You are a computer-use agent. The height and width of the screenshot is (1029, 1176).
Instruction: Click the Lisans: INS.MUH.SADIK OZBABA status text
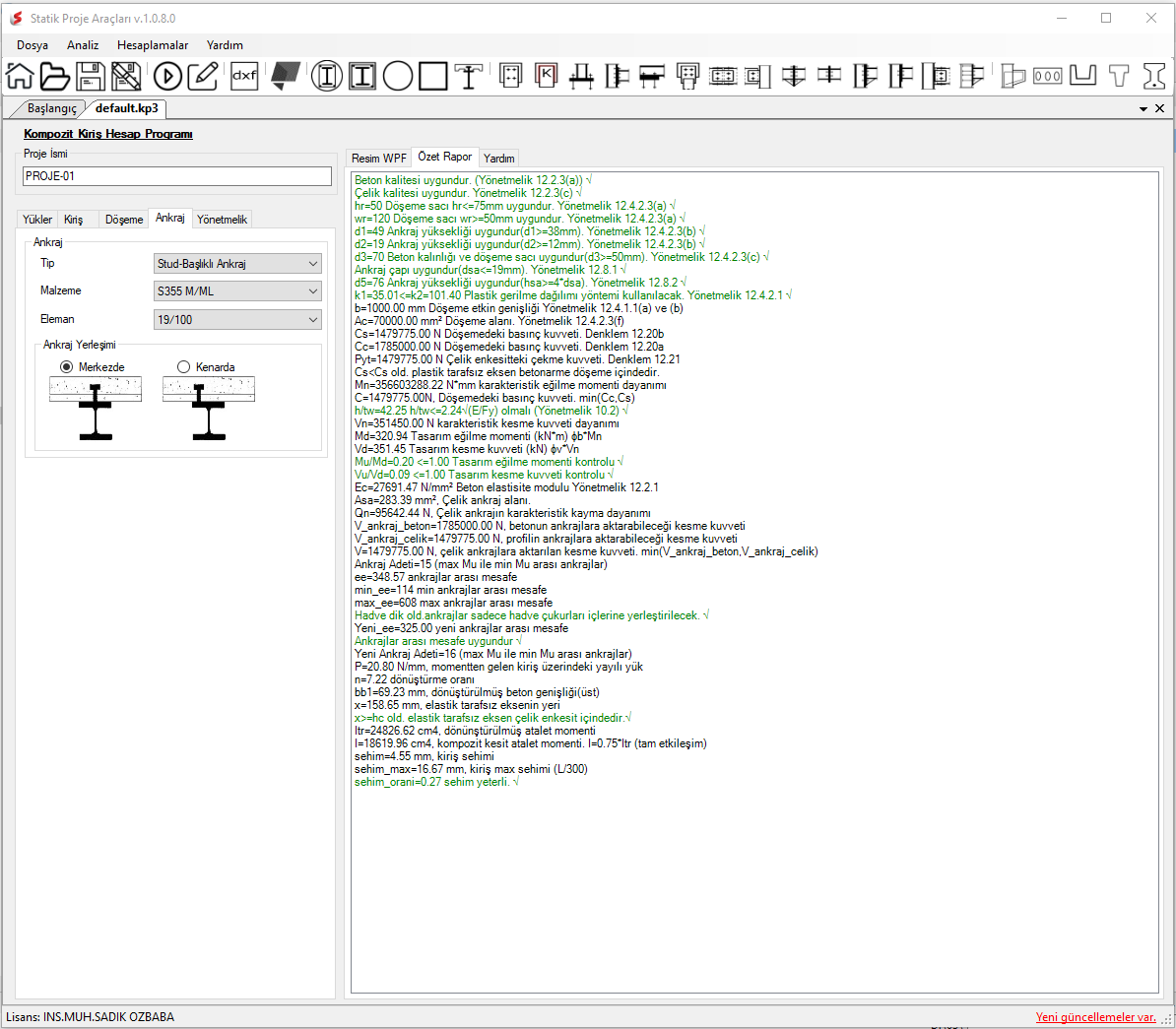90,1017
